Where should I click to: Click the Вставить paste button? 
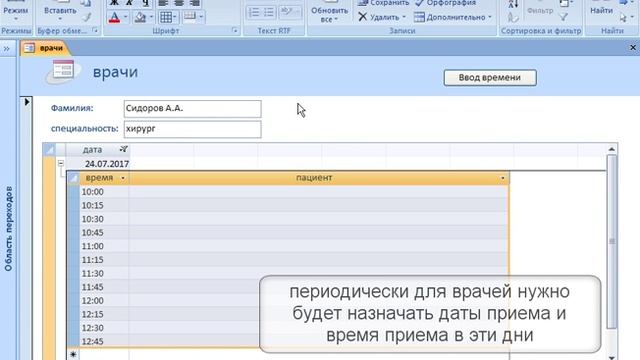pyautogui.click(x=60, y=12)
